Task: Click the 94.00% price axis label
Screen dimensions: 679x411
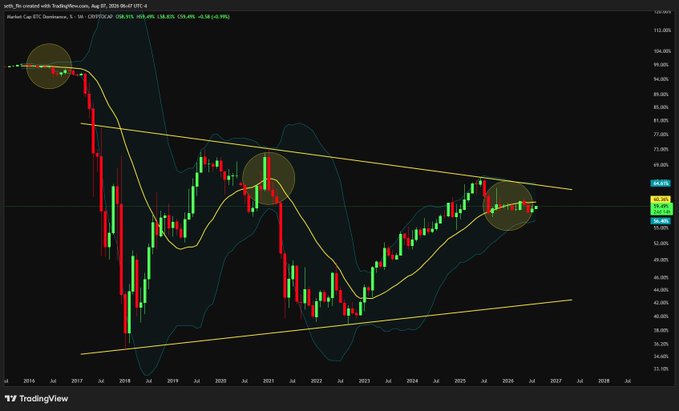Action: coord(663,79)
